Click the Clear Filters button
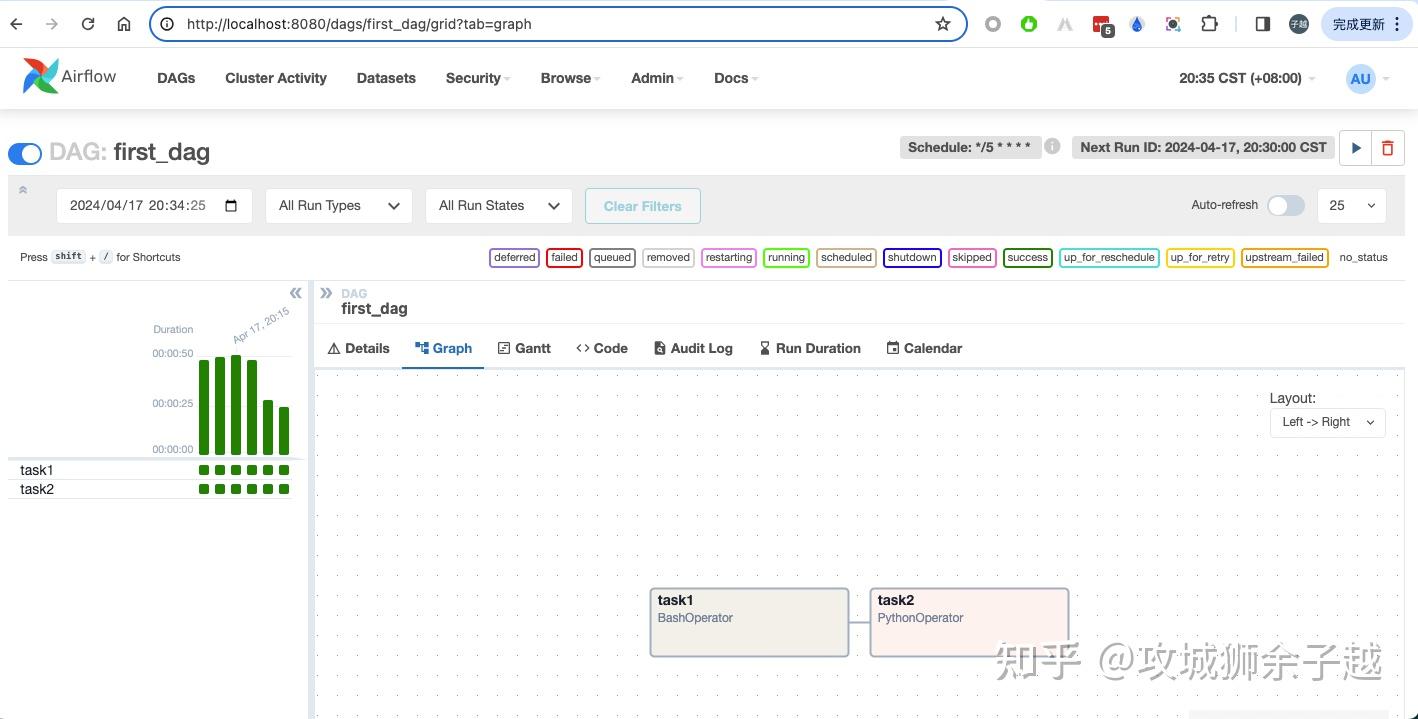Viewport: 1418px width, 719px height. [642, 206]
